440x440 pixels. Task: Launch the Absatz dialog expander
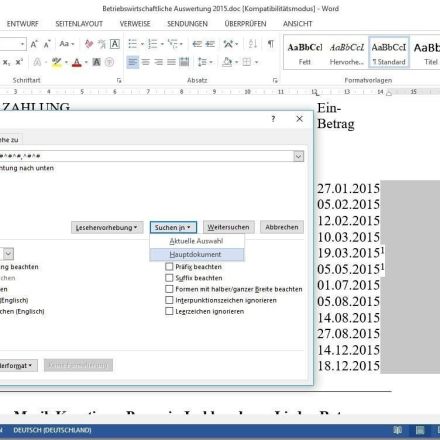275,80
